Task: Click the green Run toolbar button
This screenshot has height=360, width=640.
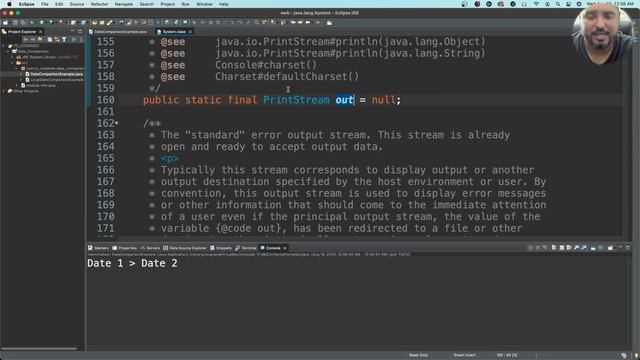Action: [x=42, y=22]
